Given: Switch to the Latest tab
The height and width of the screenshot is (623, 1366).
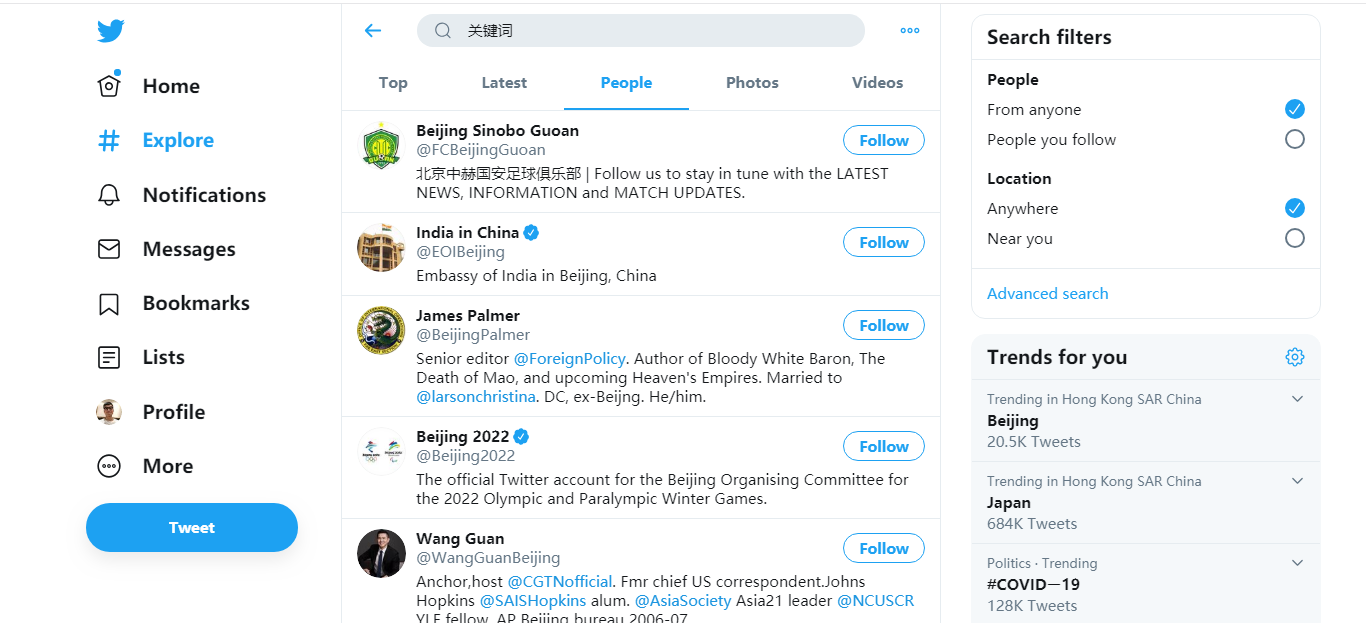Looking at the screenshot, I should coord(504,83).
